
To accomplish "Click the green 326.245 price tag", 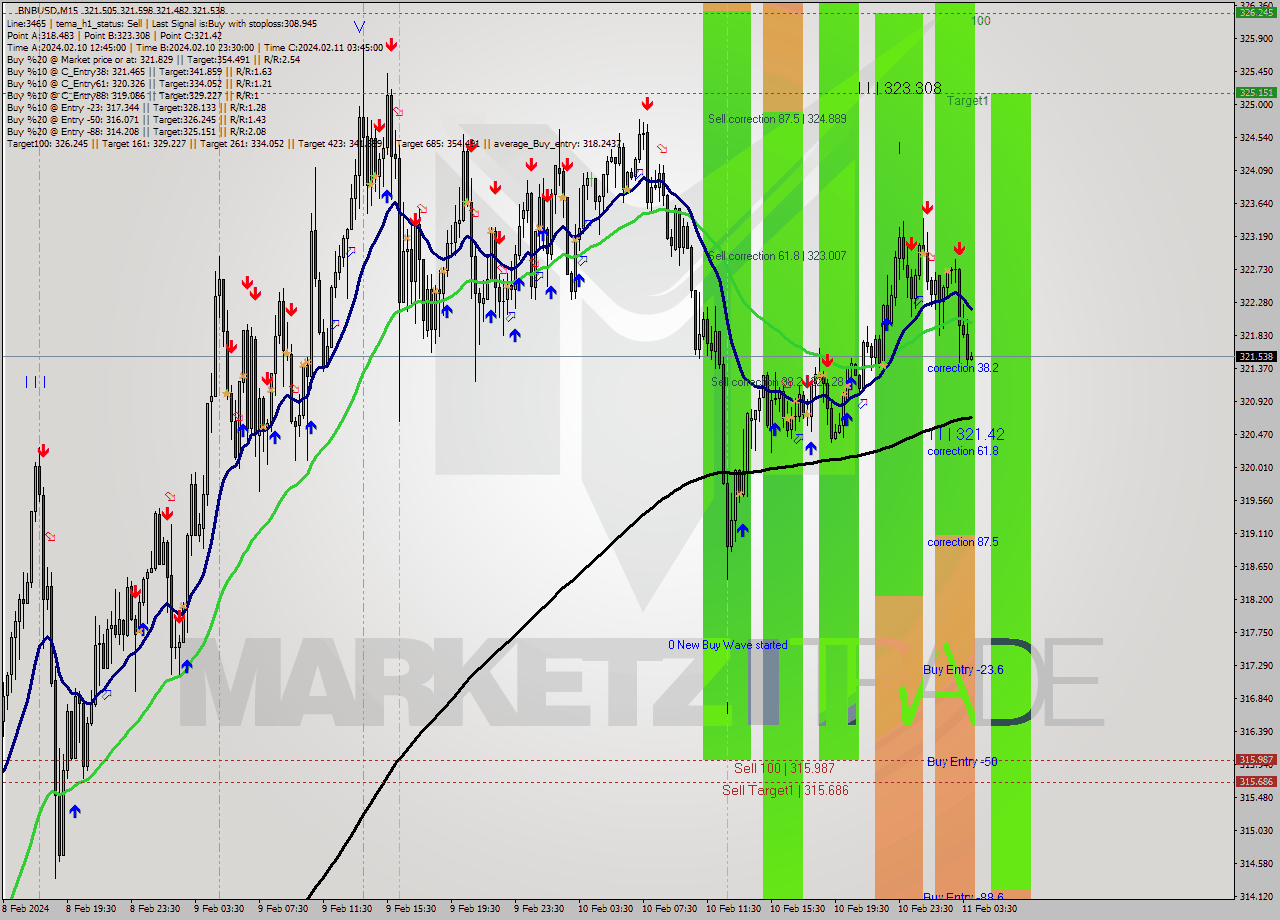I will click(1256, 12).
